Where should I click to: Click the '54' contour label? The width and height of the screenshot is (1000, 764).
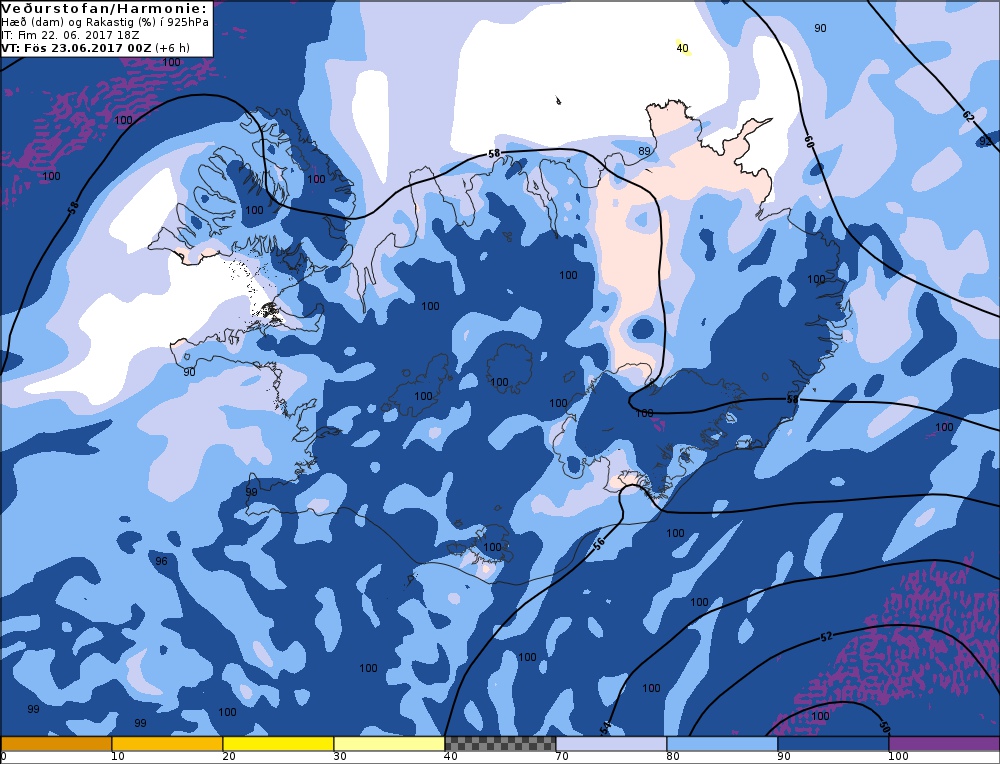[x=605, y=726]
